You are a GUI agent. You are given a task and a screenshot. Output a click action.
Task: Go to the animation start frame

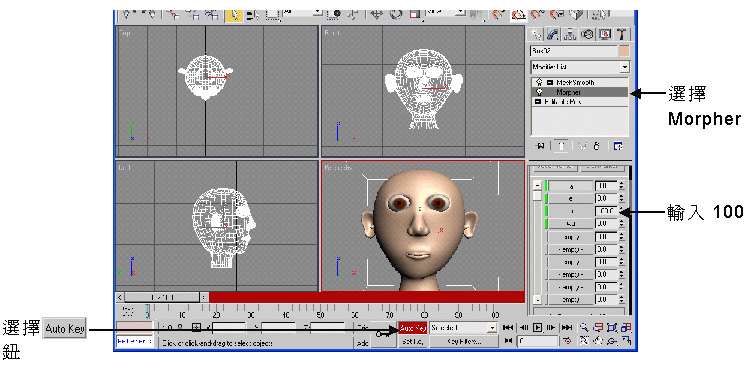tap(508, 328)
